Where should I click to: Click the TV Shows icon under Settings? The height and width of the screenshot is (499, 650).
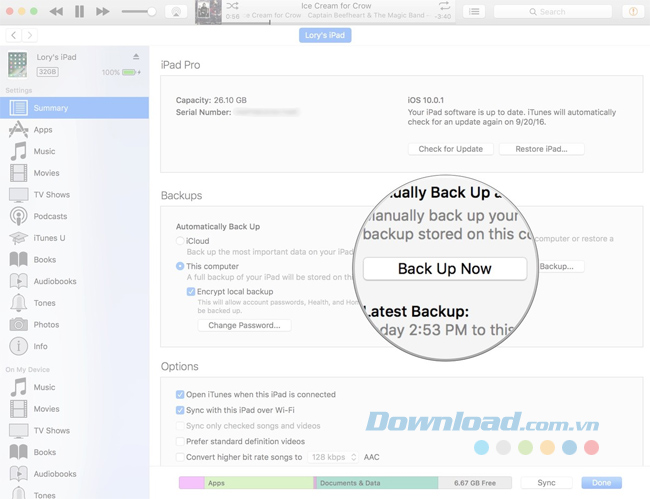(x=19, y=195)
